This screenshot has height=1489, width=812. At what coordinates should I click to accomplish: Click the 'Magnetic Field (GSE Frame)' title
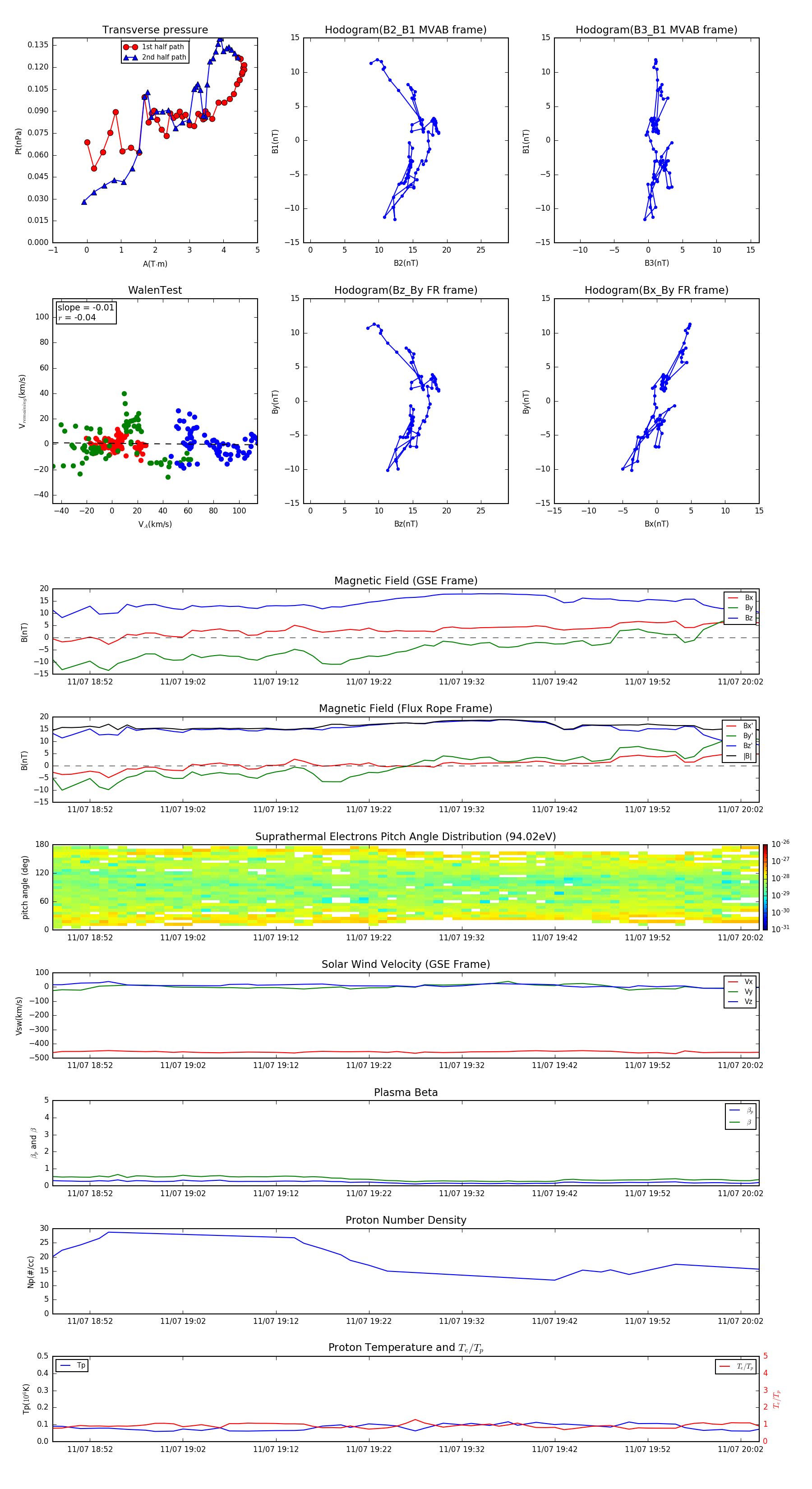406,580
